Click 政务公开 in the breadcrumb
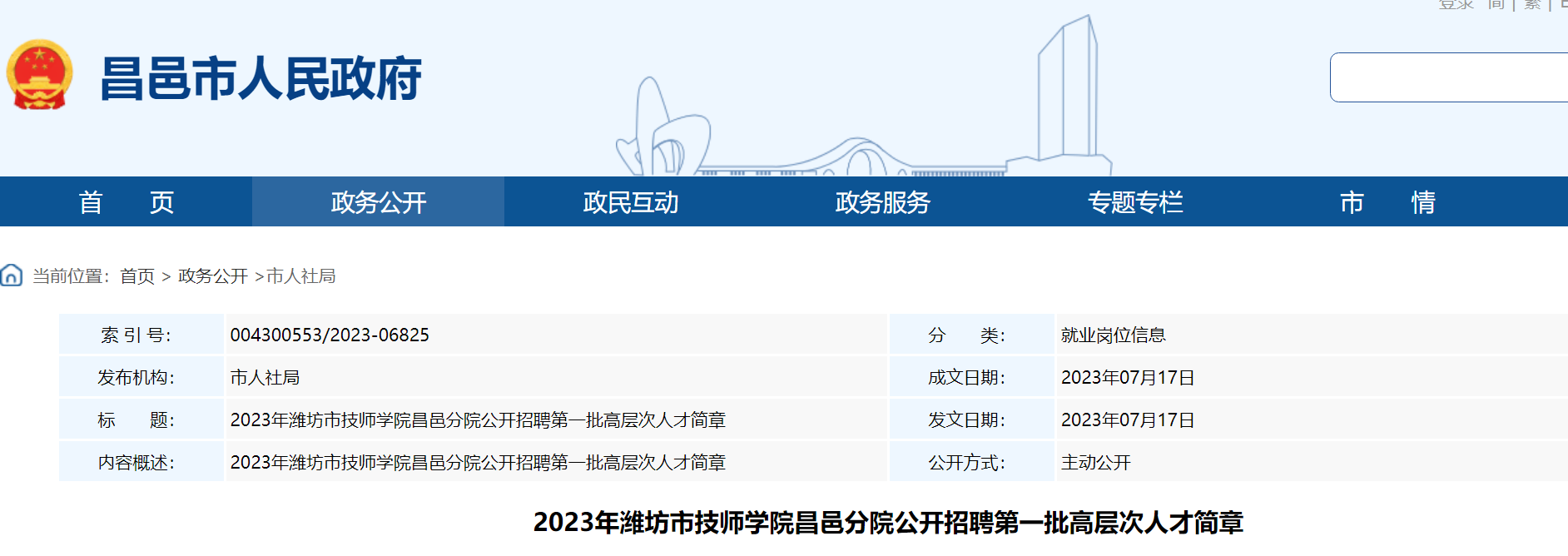 pyautogui.click(x=213, y=276)
